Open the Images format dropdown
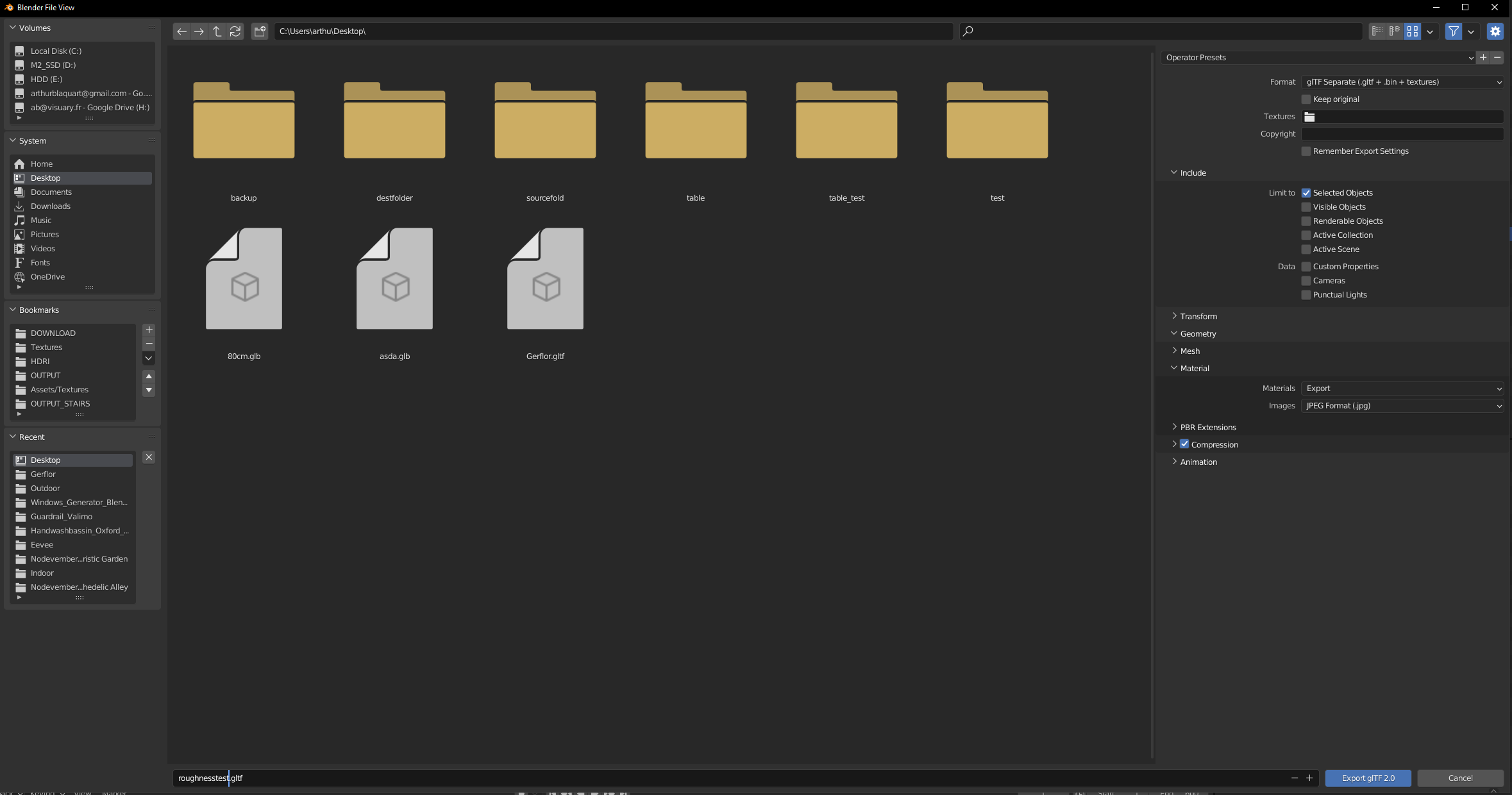 (x=1402, y=406)
